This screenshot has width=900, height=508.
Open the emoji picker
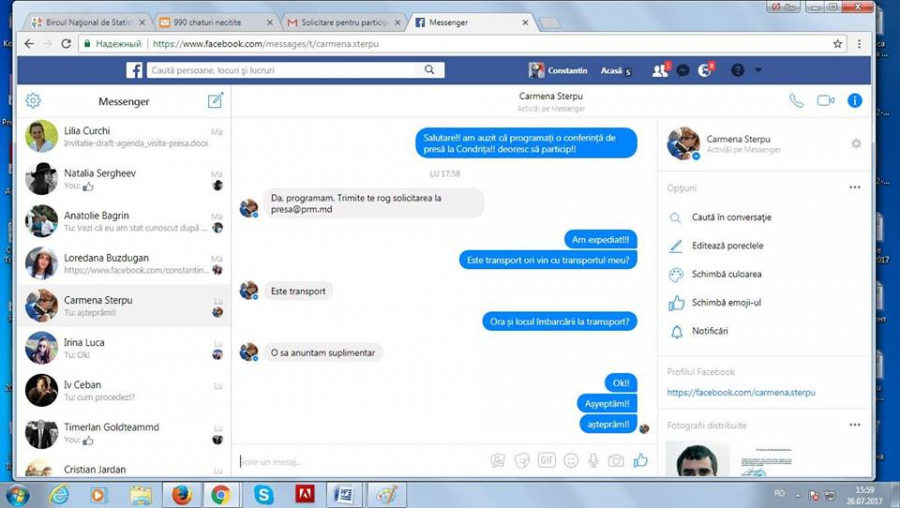click(571, 460)
